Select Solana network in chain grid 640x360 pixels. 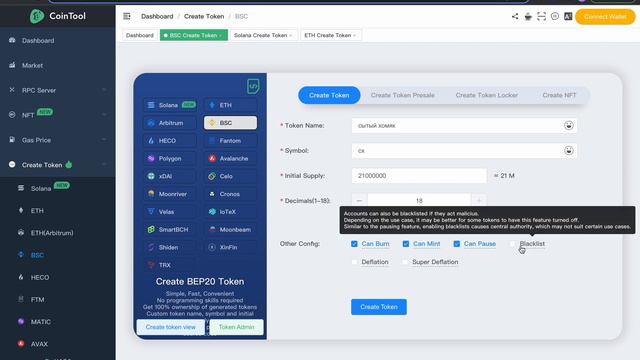[x=169, y=105]
